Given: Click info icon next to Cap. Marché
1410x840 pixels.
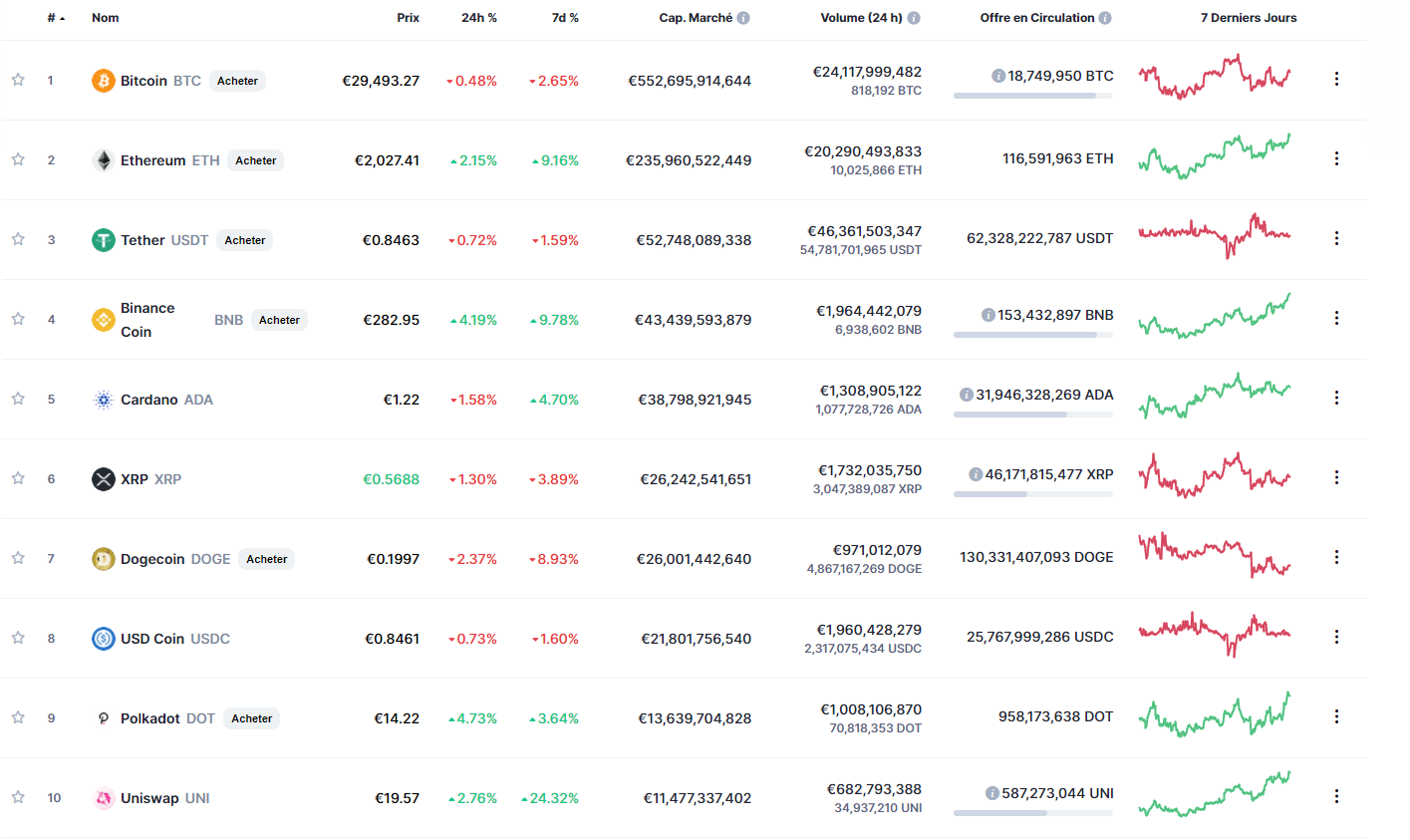Looking at the screenshot, I should tap(743, 18).
